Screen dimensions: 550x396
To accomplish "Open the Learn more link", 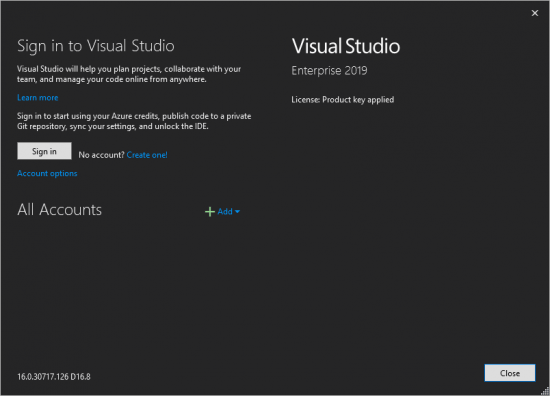I will click(x=38, y=98).
